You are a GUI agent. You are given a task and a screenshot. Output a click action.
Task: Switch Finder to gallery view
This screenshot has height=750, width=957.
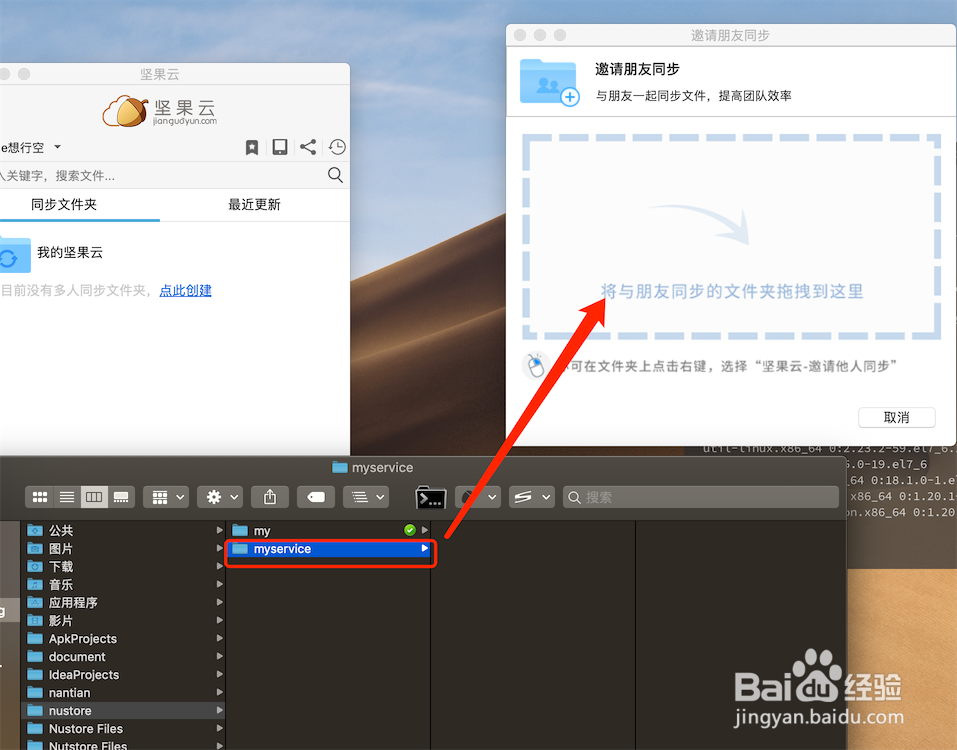pos(121,497)
